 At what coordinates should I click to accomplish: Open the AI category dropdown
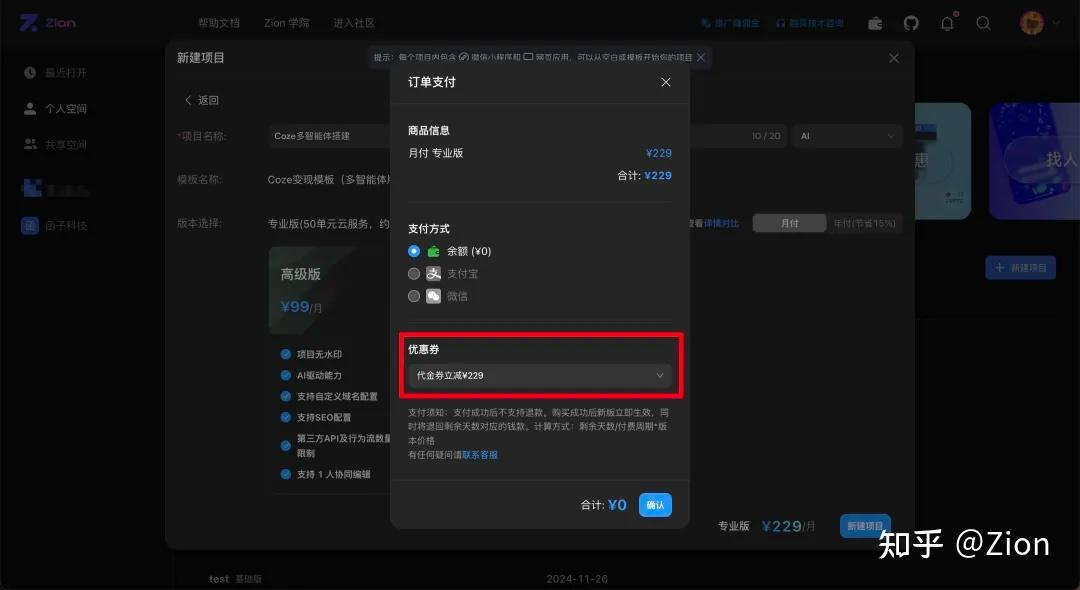click(x=847, y=136)
